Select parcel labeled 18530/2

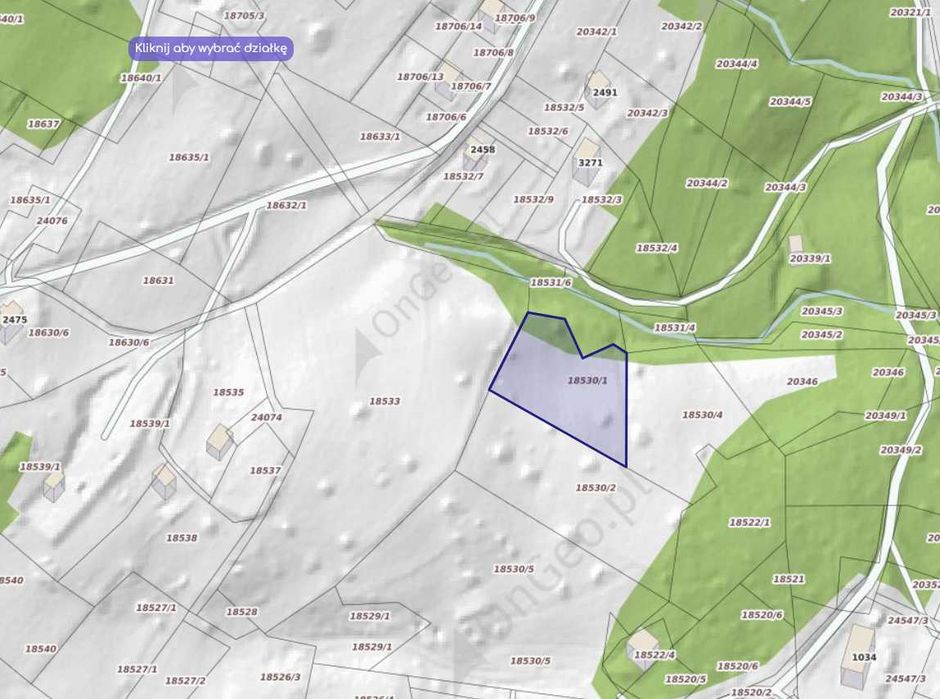click(x=595, y=487)
